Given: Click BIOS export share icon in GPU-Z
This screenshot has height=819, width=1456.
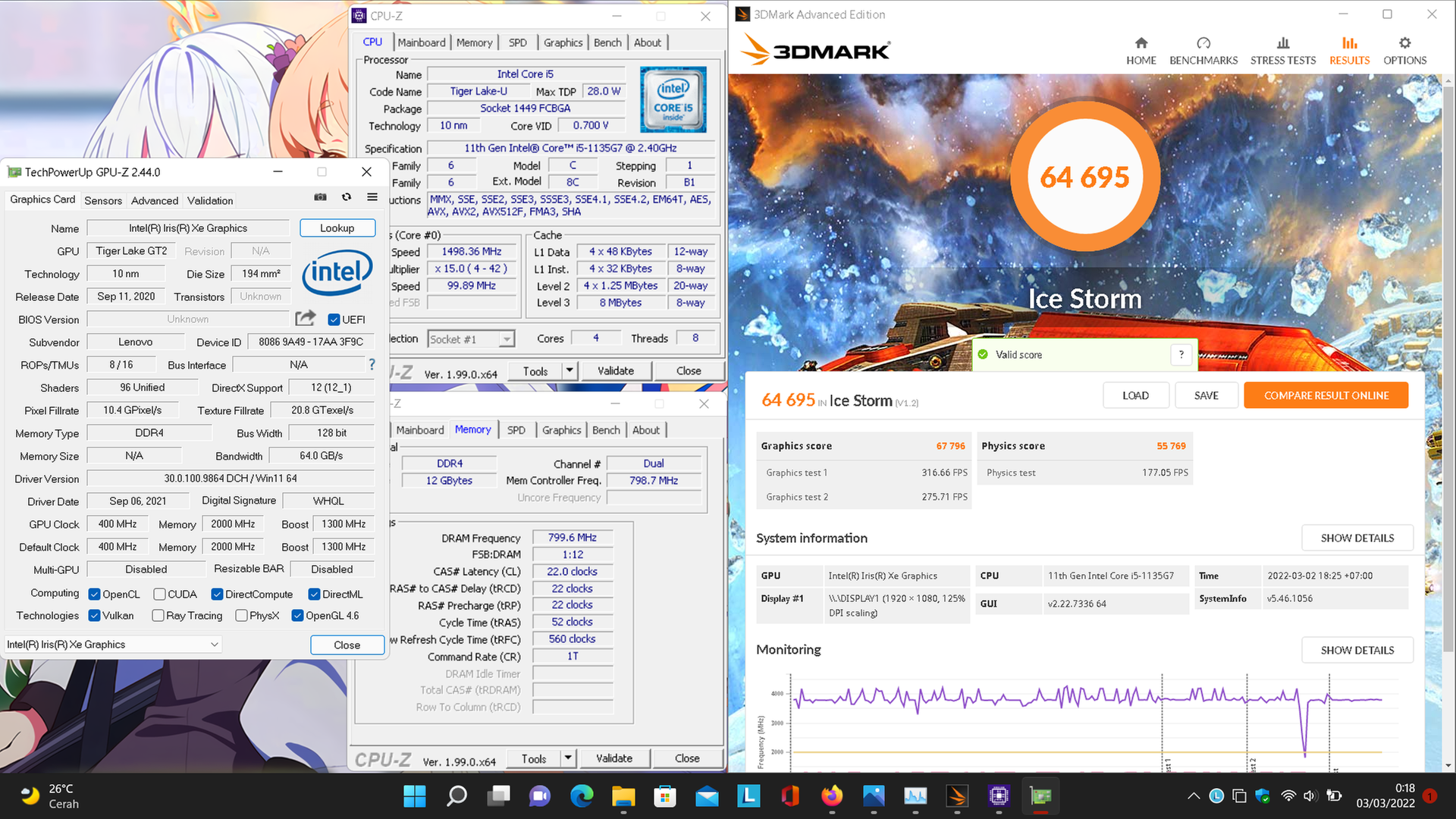Looking at the screenshot, I should coord(306,318).
